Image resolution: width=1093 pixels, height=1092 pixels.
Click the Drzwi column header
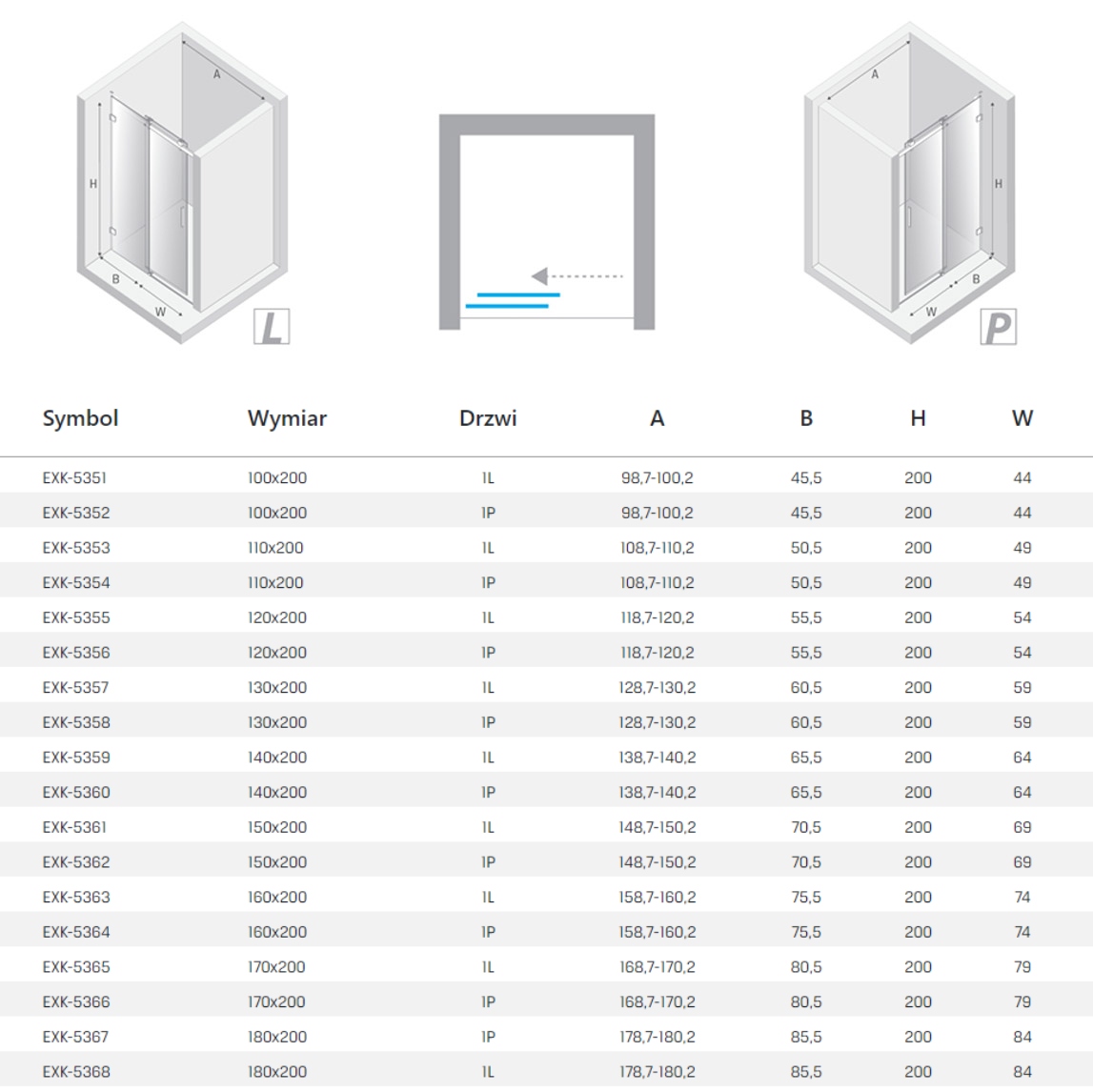coord(488,418)
